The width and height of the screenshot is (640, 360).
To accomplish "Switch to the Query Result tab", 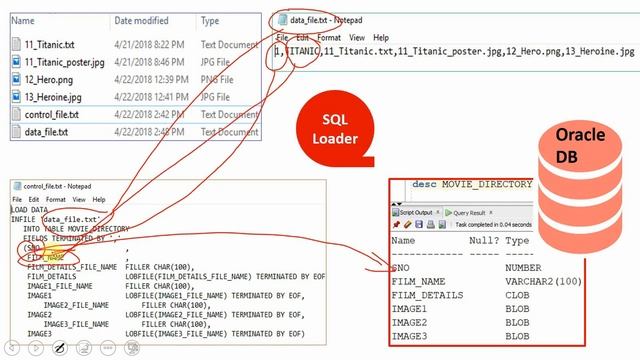I will (469, 213).
